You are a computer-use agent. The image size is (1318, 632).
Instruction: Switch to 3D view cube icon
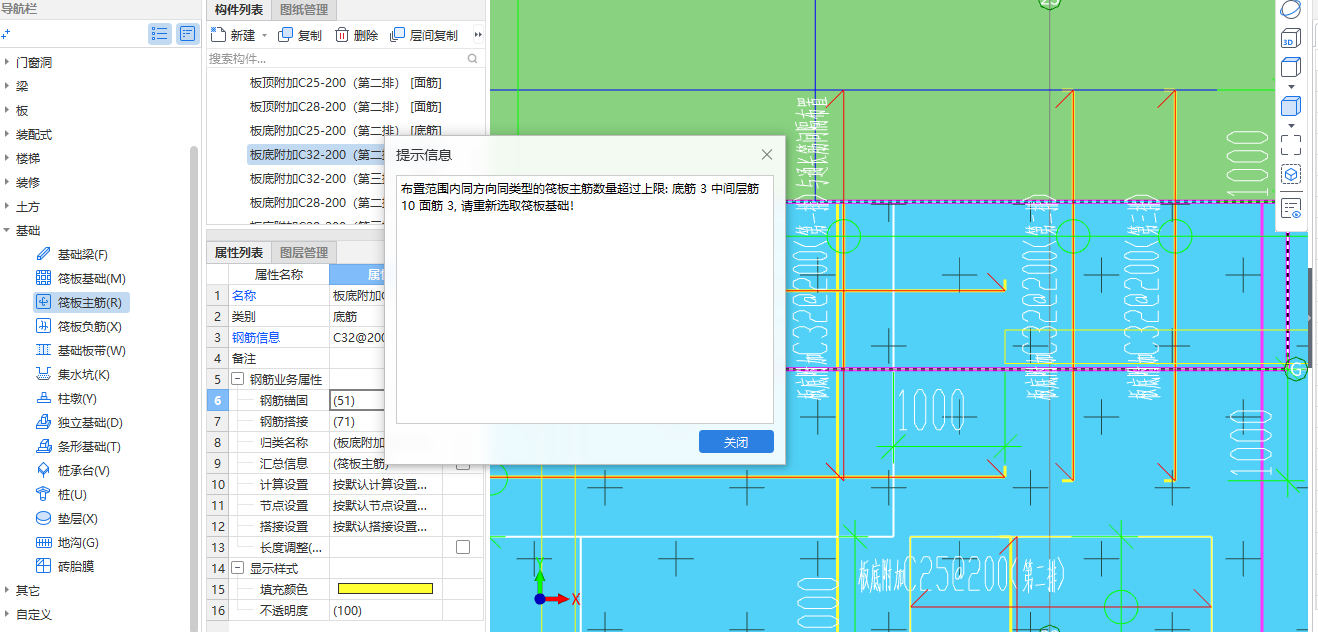[x=1291, y=38]
